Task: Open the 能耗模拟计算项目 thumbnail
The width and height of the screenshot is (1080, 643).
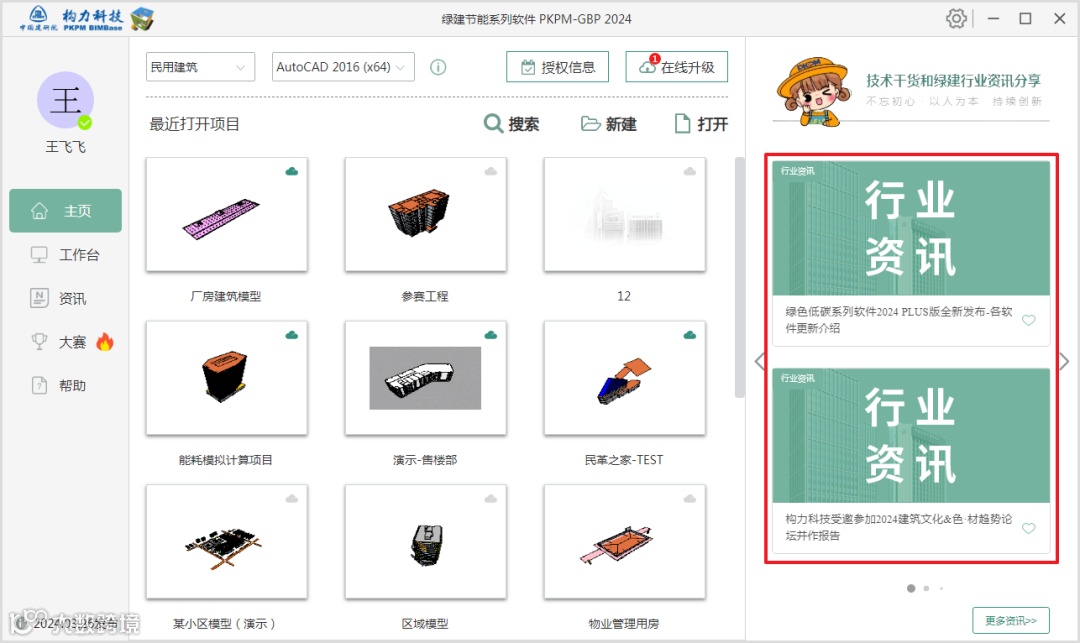Action: pyautogui.click(x=227, y=378)
